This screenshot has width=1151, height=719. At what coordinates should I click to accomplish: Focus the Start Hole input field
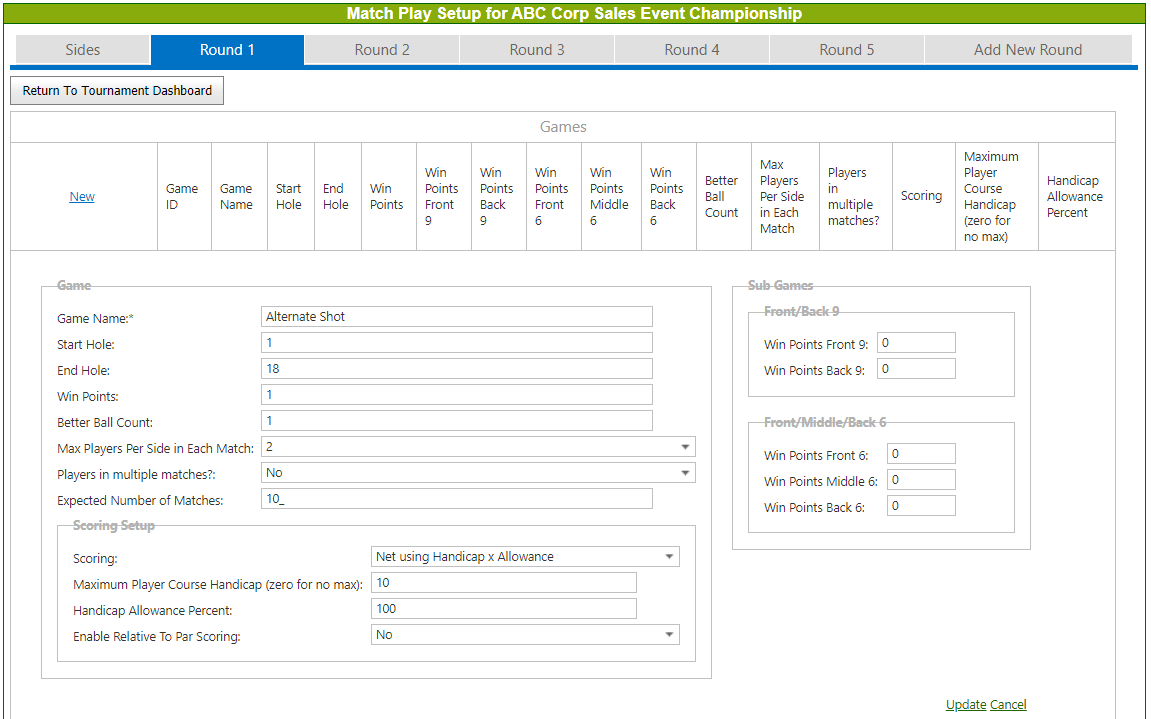(456, 343)
